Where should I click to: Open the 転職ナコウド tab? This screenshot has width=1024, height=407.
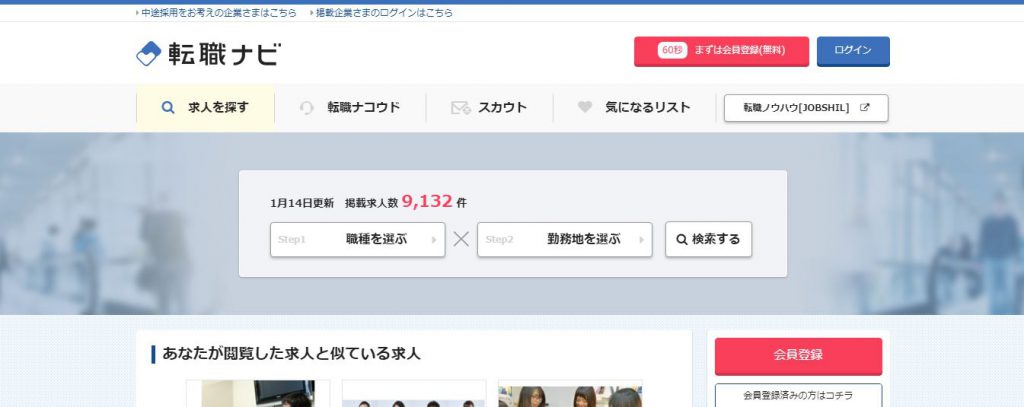[350, 108]
